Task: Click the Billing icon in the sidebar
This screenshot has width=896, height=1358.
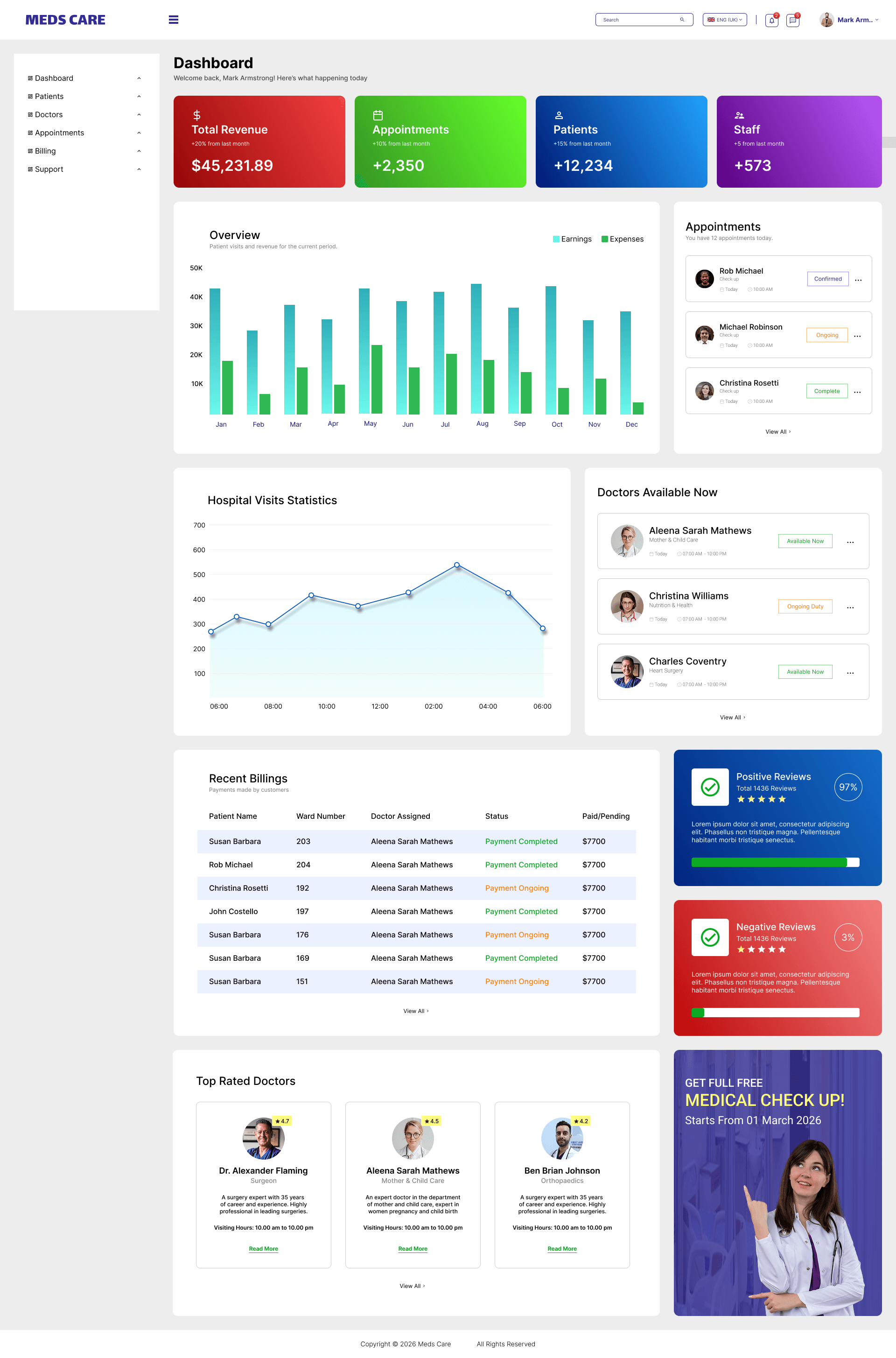Action: tap(30, 151)
